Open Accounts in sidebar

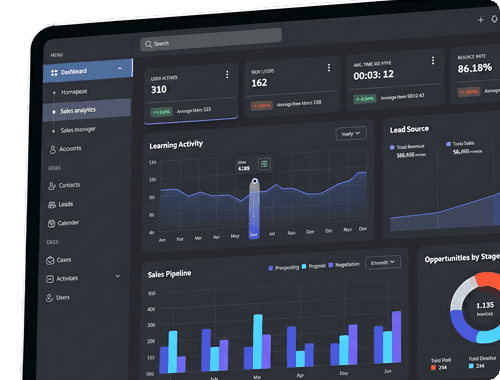click(70, 148)
